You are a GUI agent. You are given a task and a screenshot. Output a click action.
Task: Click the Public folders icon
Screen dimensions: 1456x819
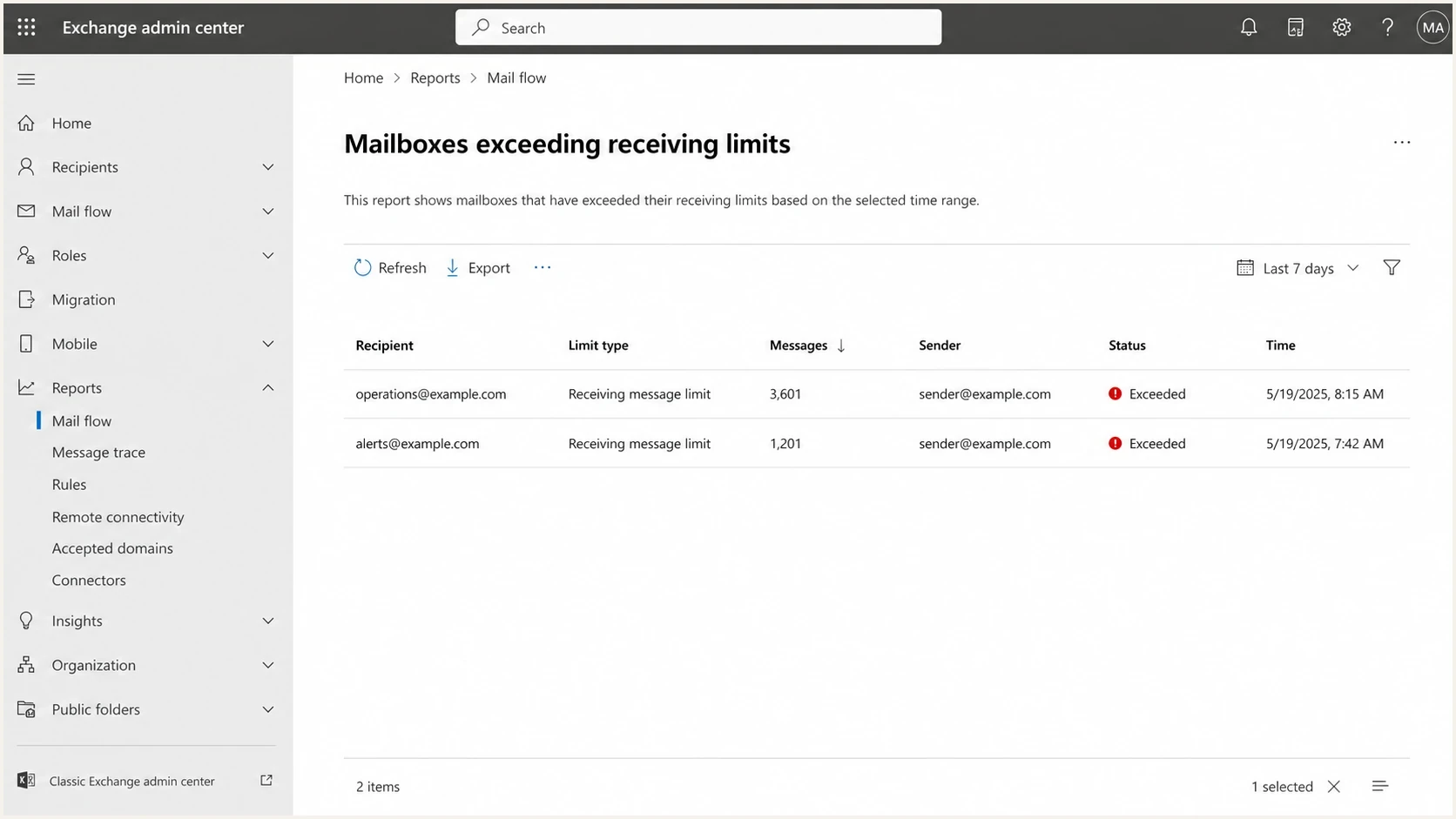coord(26,709)
